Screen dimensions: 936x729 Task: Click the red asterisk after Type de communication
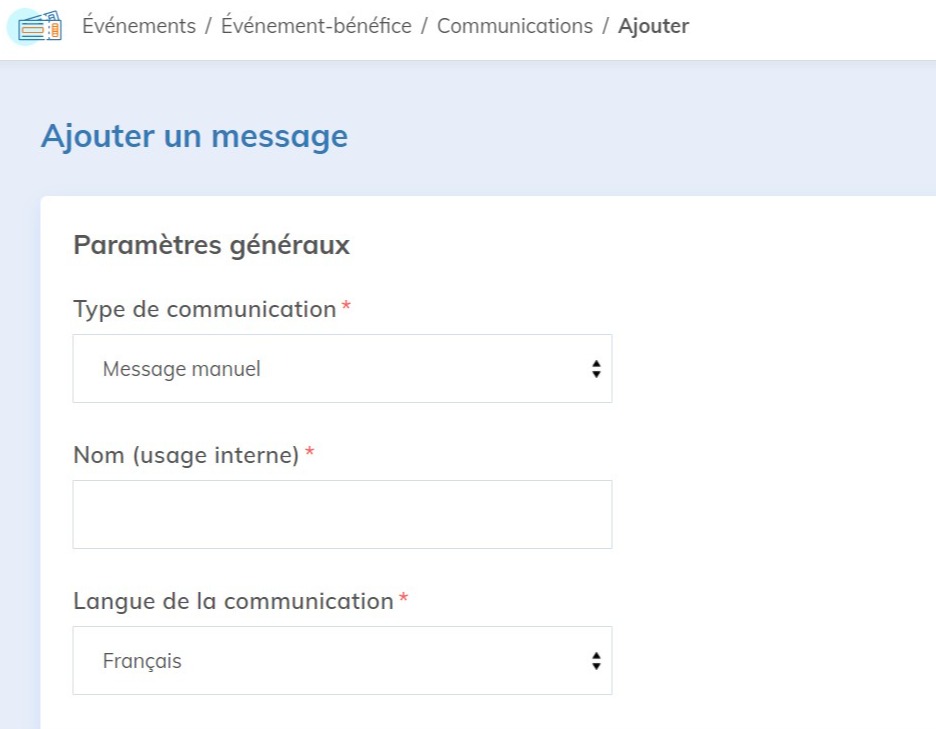(344, 308)
